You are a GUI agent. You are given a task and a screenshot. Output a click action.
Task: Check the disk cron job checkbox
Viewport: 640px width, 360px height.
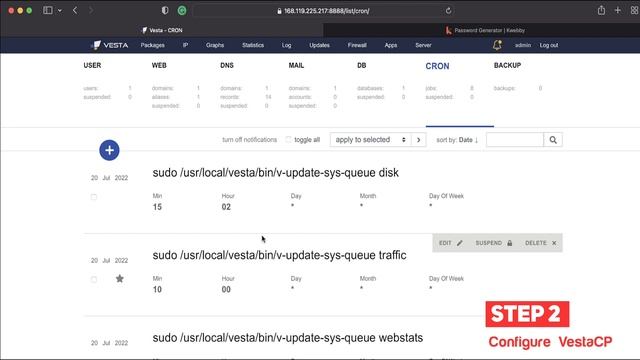tap(94, 197)
